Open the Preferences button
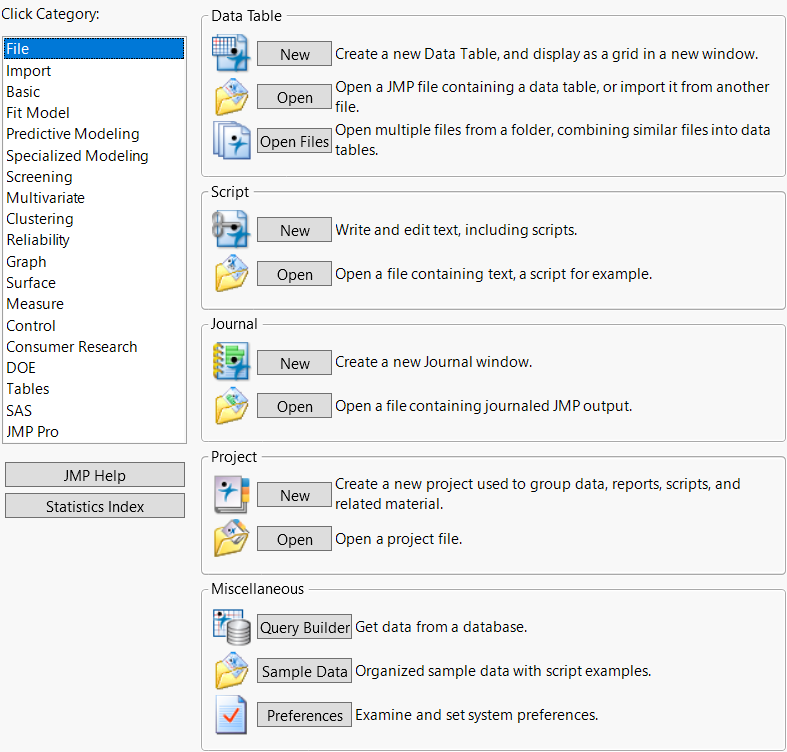787x752 pixels. coord(305,715)
